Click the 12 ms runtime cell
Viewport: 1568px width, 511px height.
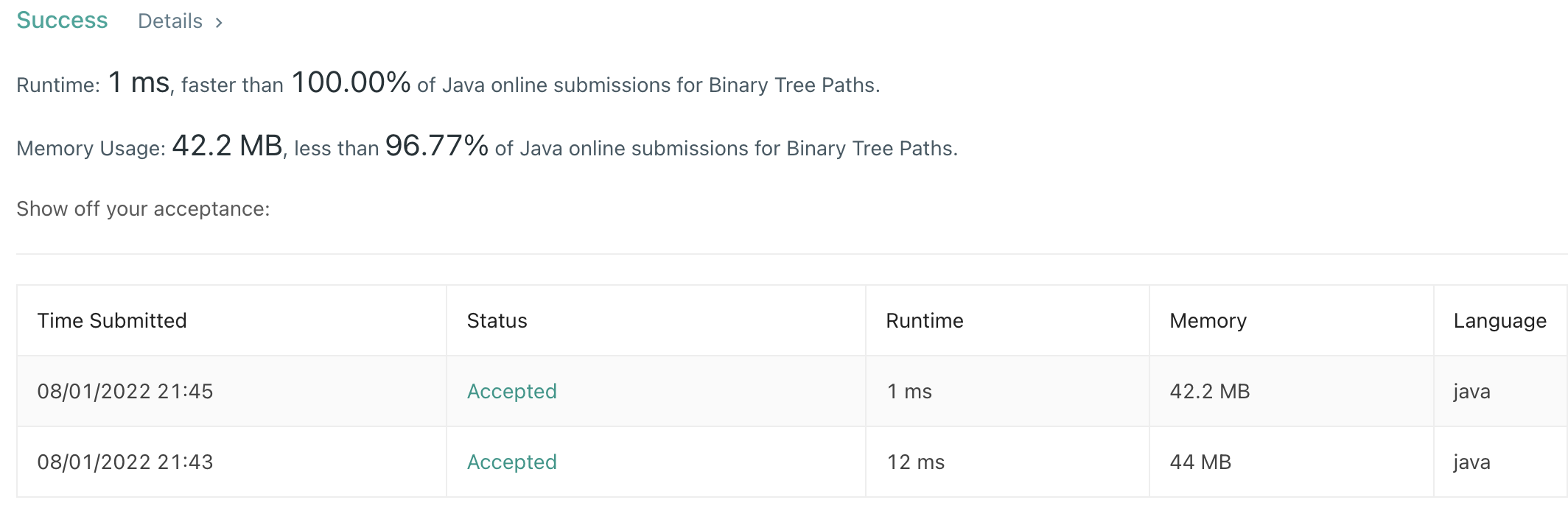(915, 462)
